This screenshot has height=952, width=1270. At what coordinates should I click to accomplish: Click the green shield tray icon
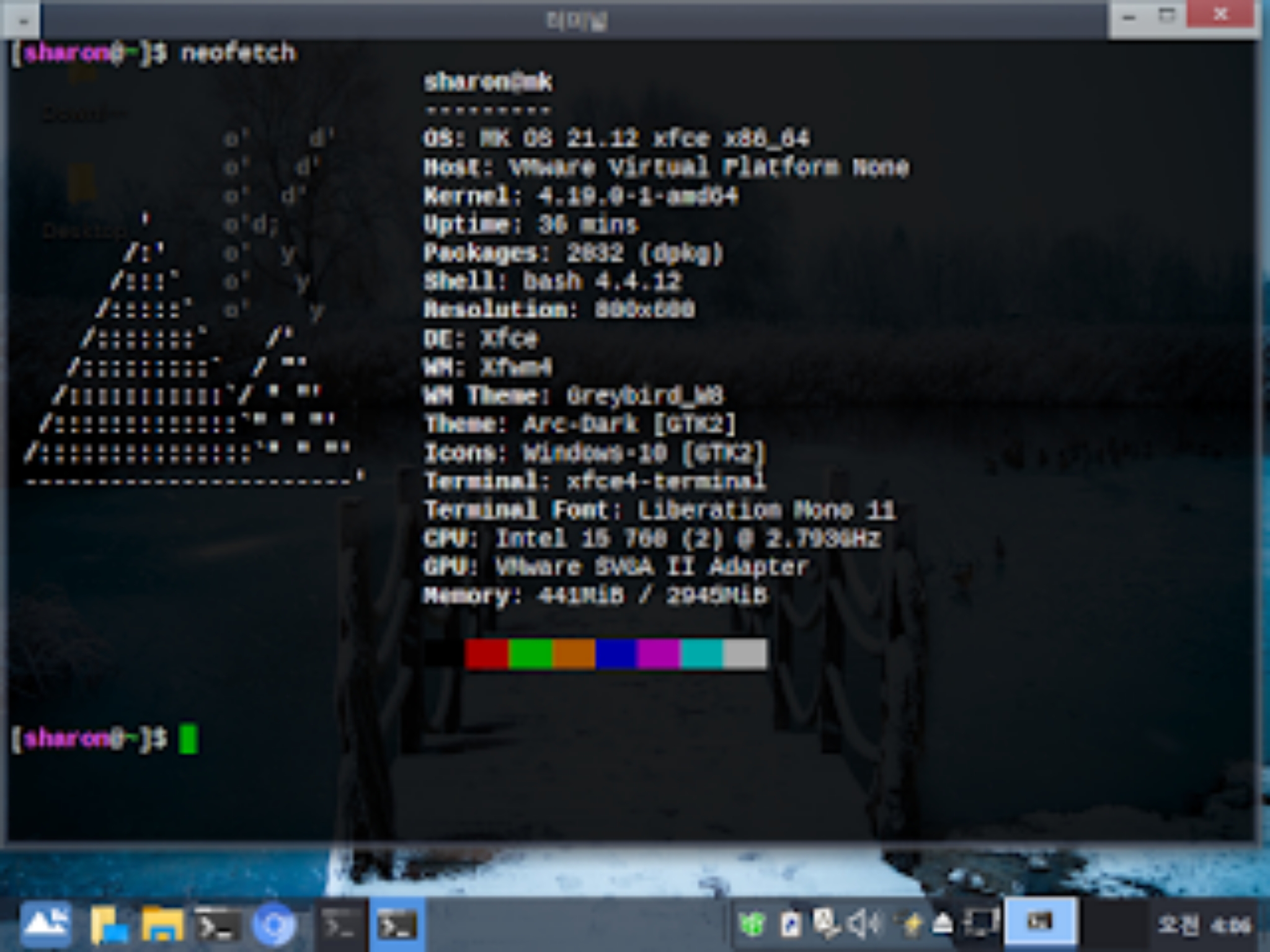coord(752,925)
